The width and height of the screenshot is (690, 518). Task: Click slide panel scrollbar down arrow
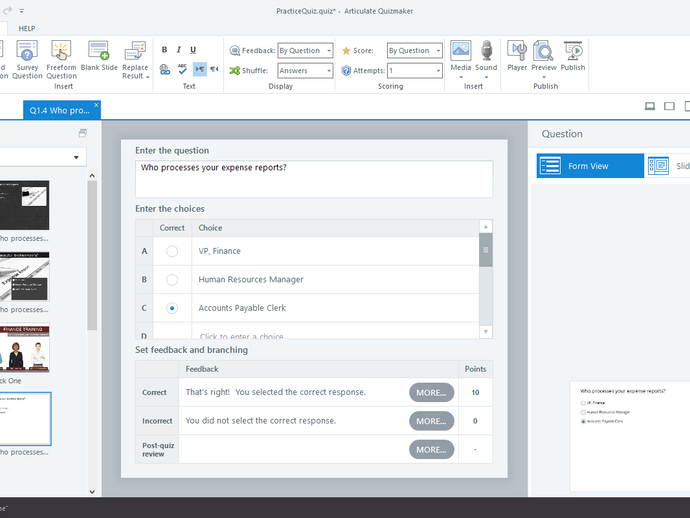92,492
